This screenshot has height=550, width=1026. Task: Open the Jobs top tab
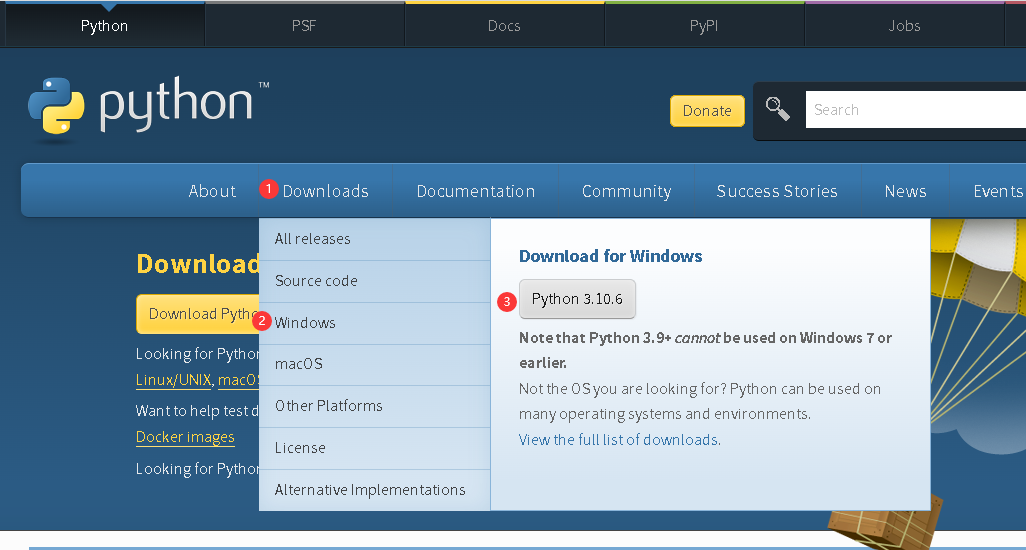(904, 26)
